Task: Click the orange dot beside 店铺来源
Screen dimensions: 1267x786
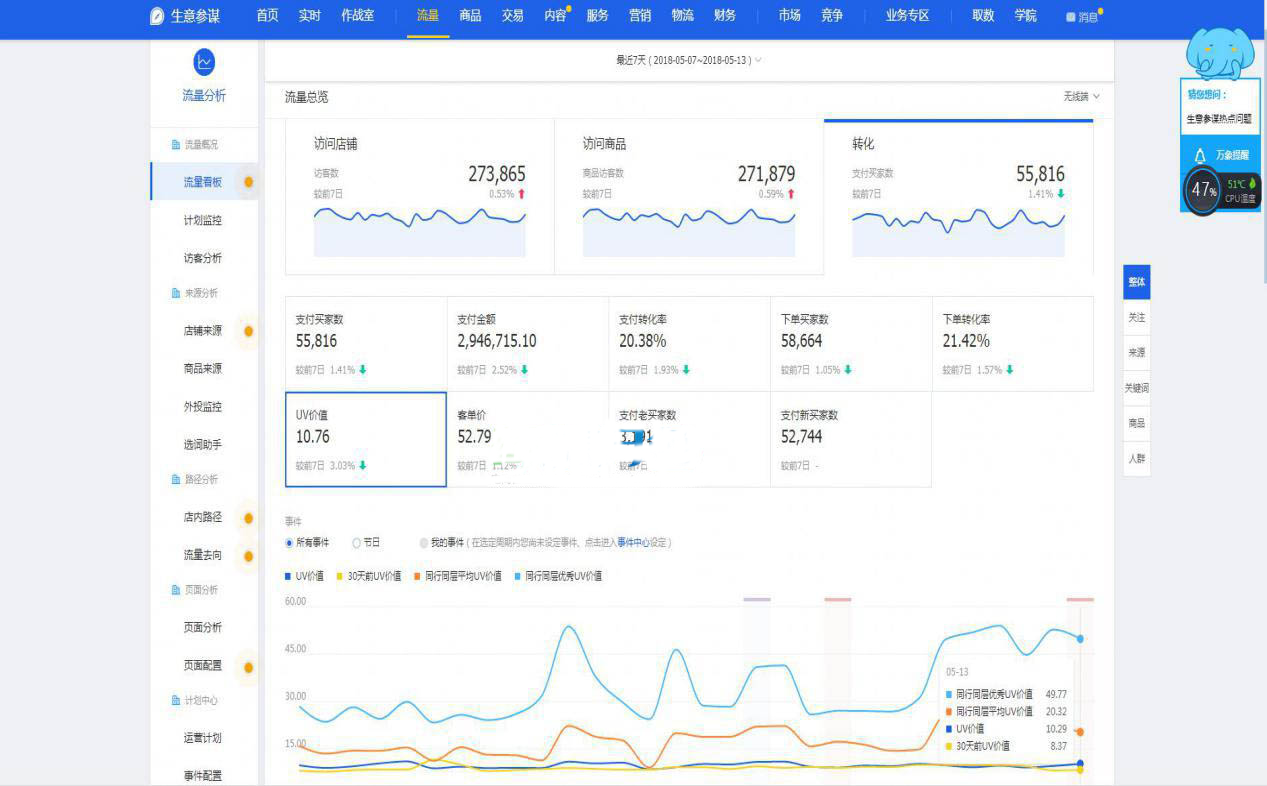Action: pos(248,331)
